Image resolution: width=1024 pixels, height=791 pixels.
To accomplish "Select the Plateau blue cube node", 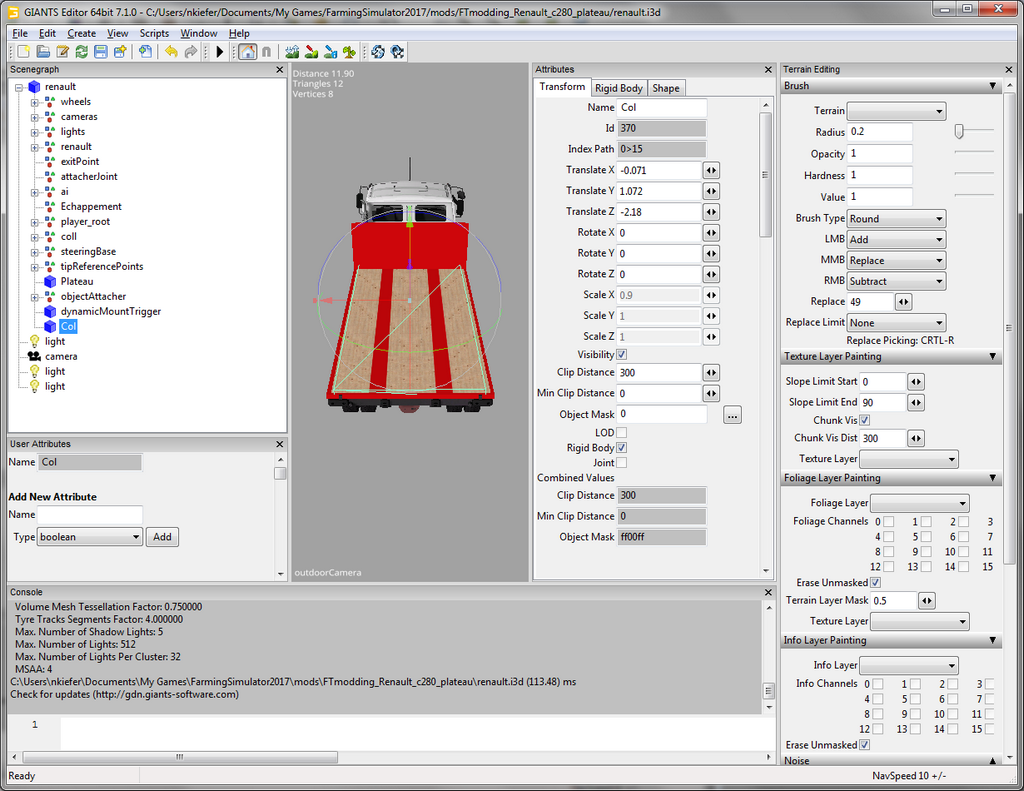I will (50, 282).
